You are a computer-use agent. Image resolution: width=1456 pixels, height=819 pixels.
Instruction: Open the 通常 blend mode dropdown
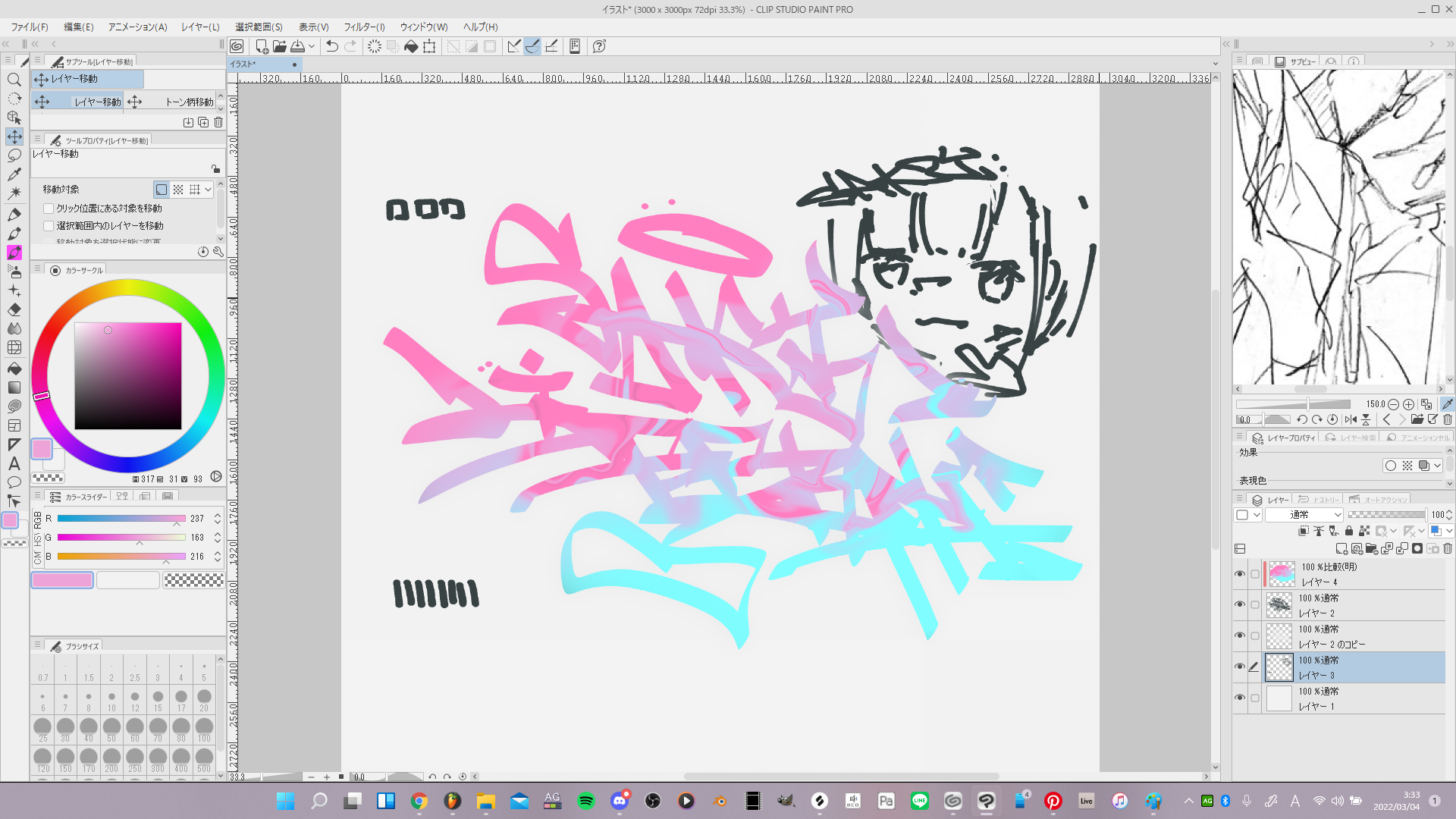click(1304, 515)
